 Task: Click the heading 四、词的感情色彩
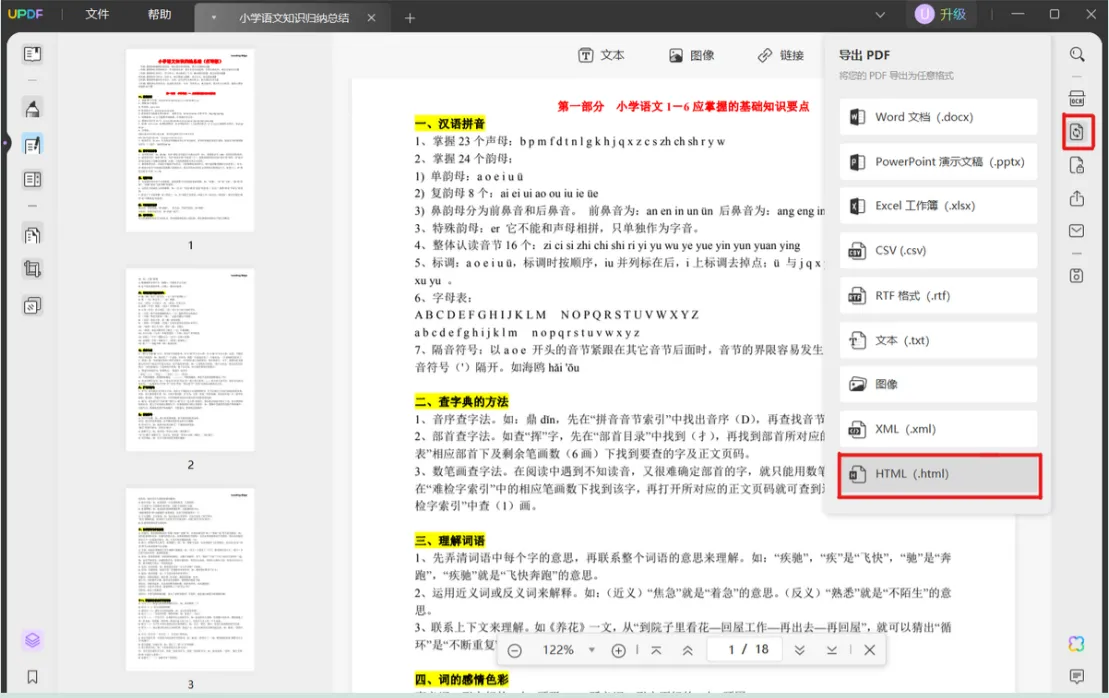462,680
